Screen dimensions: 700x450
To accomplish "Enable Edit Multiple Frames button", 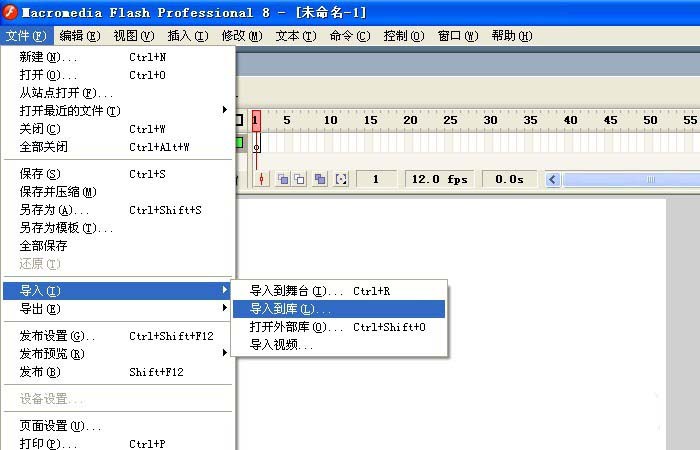I will pyautogui.click(x=320, y=179).
